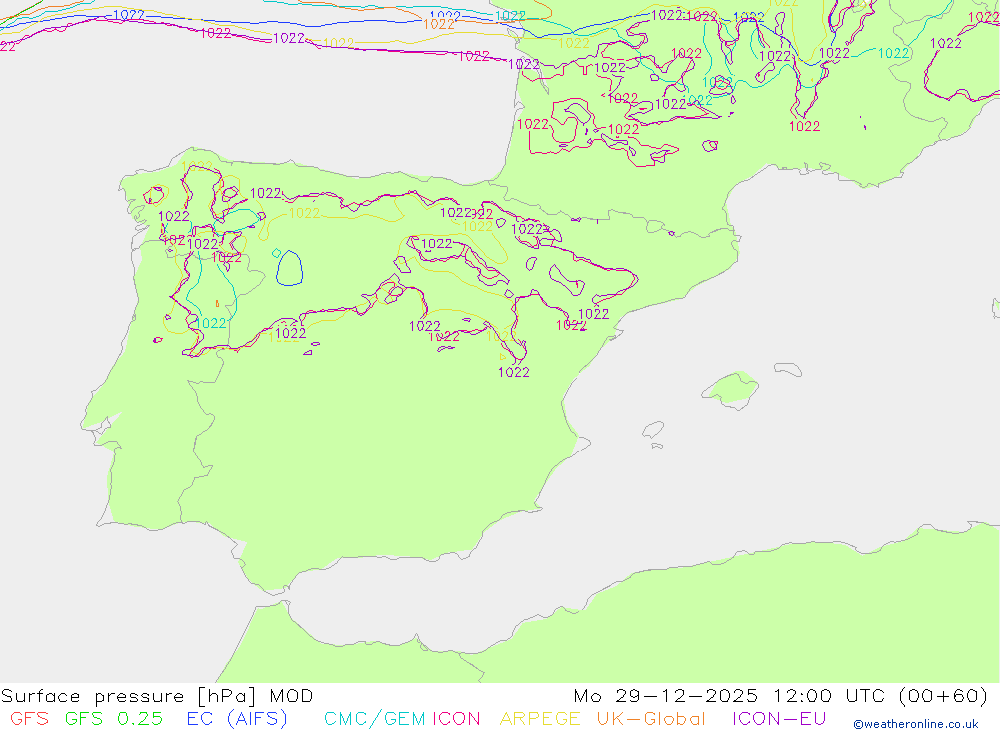Click the Ibiza island outline on the map

point(654,429)
